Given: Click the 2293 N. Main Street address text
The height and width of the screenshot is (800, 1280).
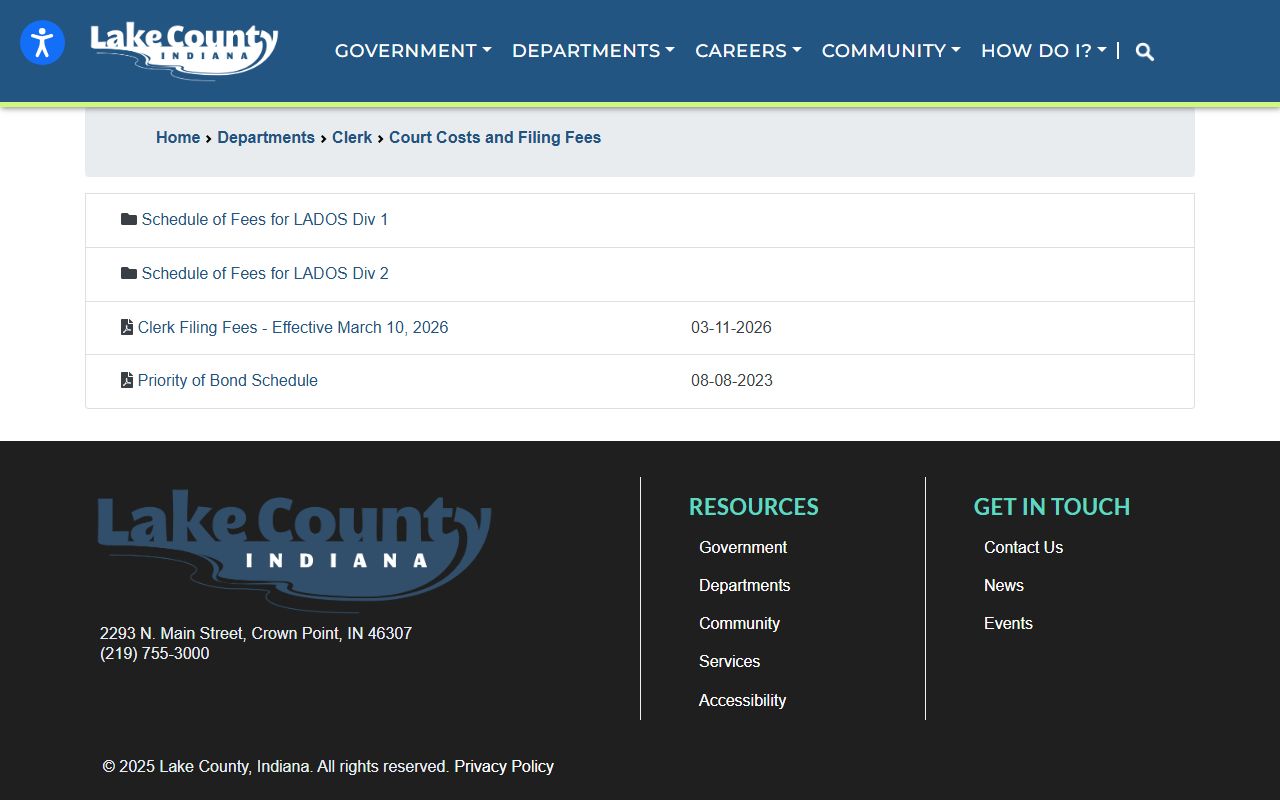Looking at the screenshot, I should pyautogui.click(x=256, y=633).
